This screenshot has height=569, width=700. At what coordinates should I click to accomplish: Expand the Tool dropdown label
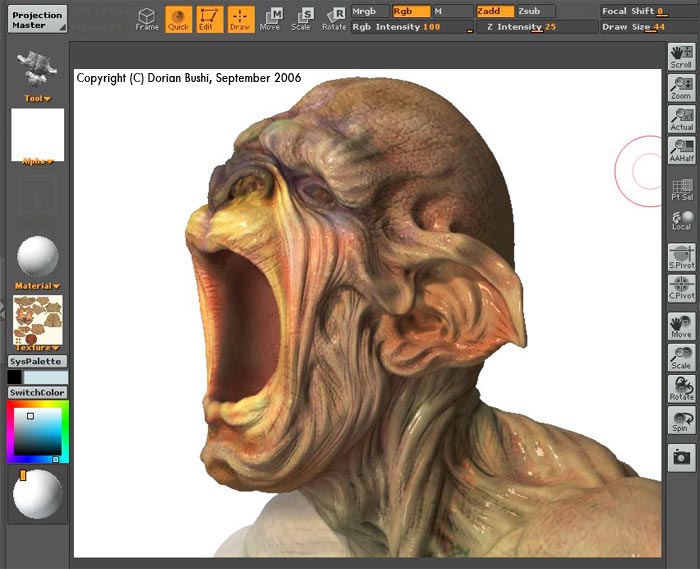tap(38, 98)
